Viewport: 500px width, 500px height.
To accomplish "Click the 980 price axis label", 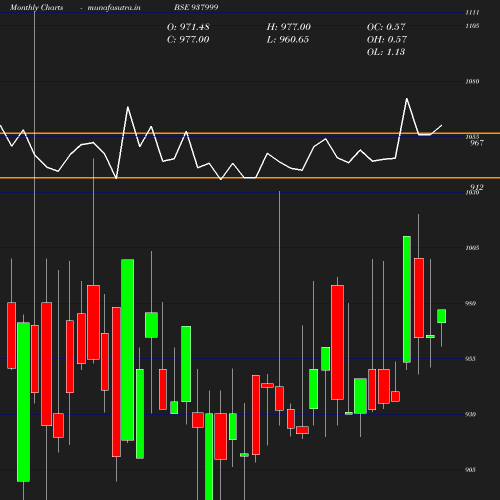I will [x=470, y=303].
